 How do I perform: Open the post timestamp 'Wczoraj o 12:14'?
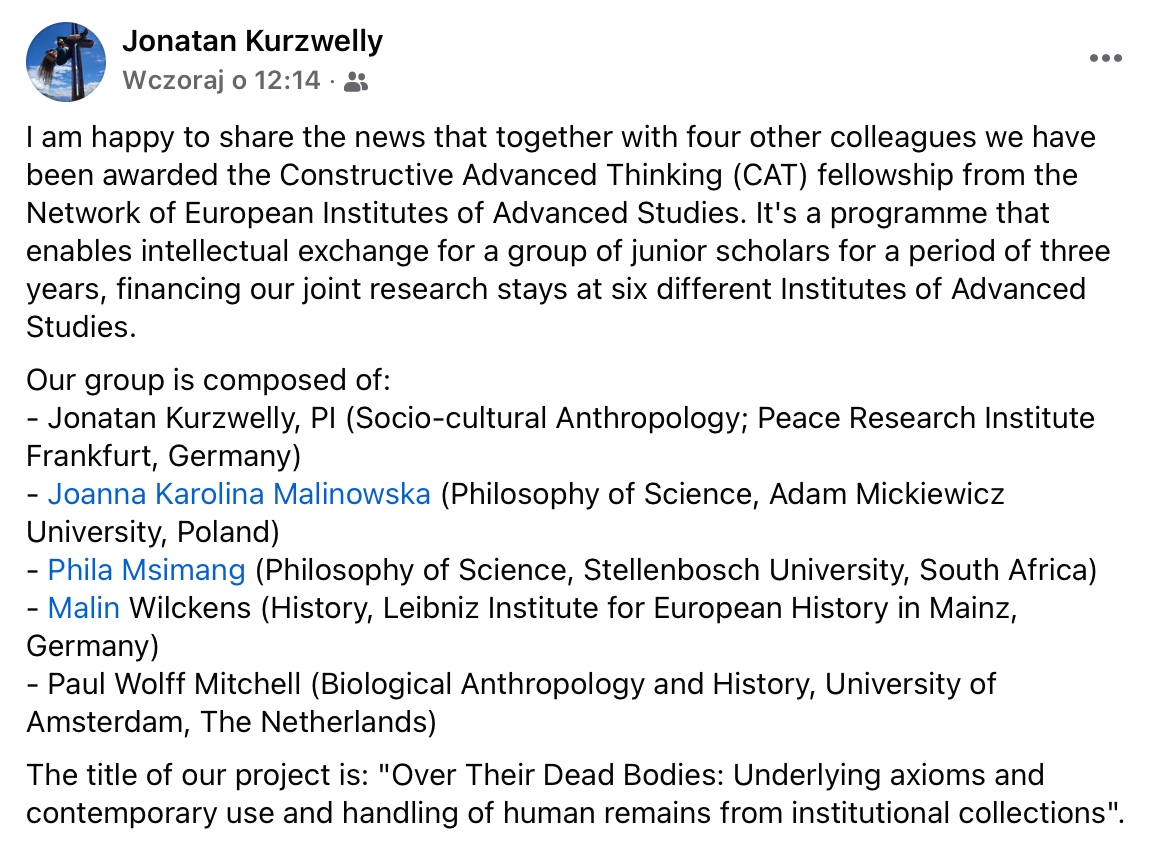221,81
